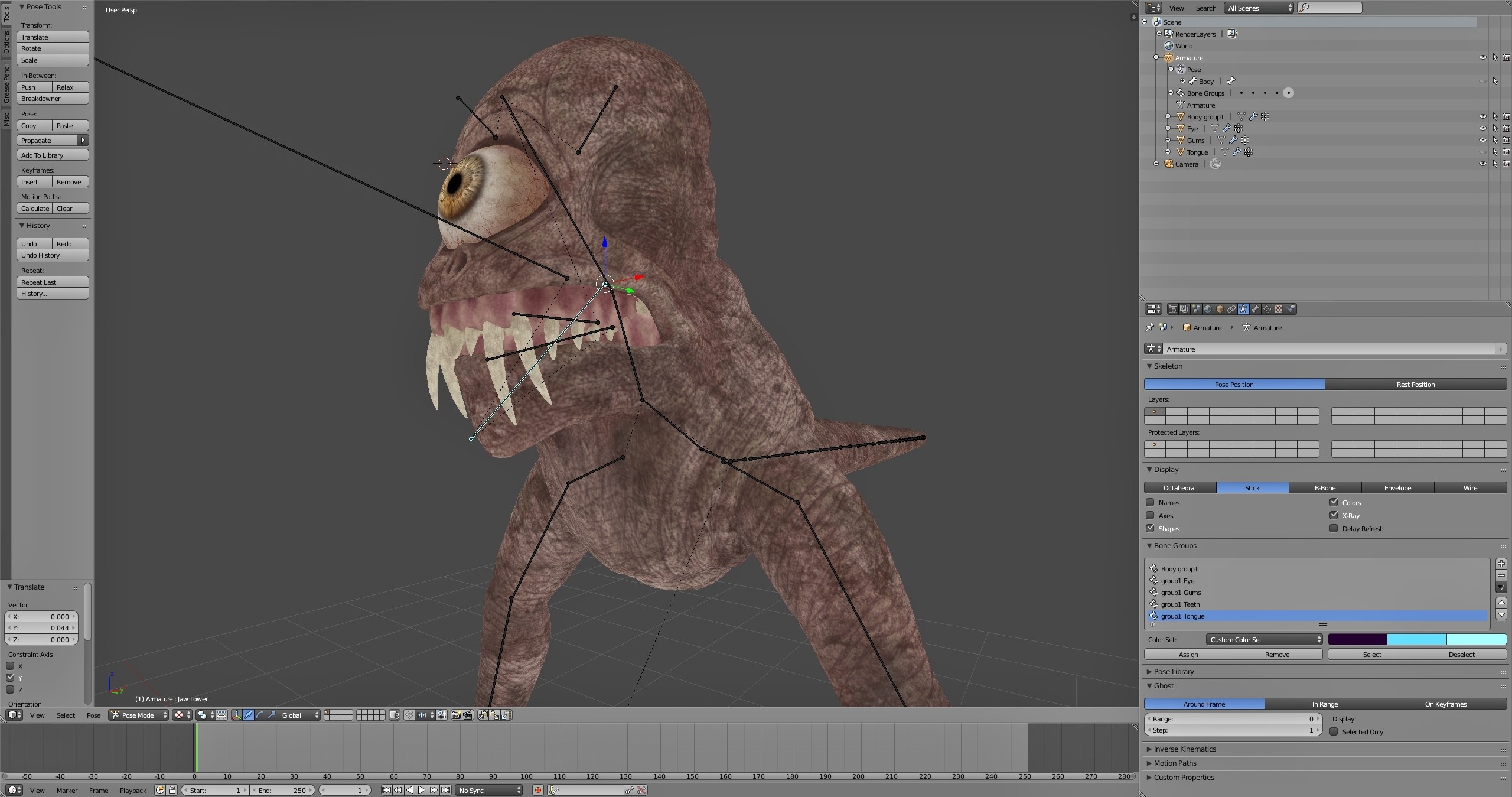The height and width of the screenshot is (797, 1512).
Task: Switch to the Grease Pencil tool shelf tab
Action: coord(6,83)
